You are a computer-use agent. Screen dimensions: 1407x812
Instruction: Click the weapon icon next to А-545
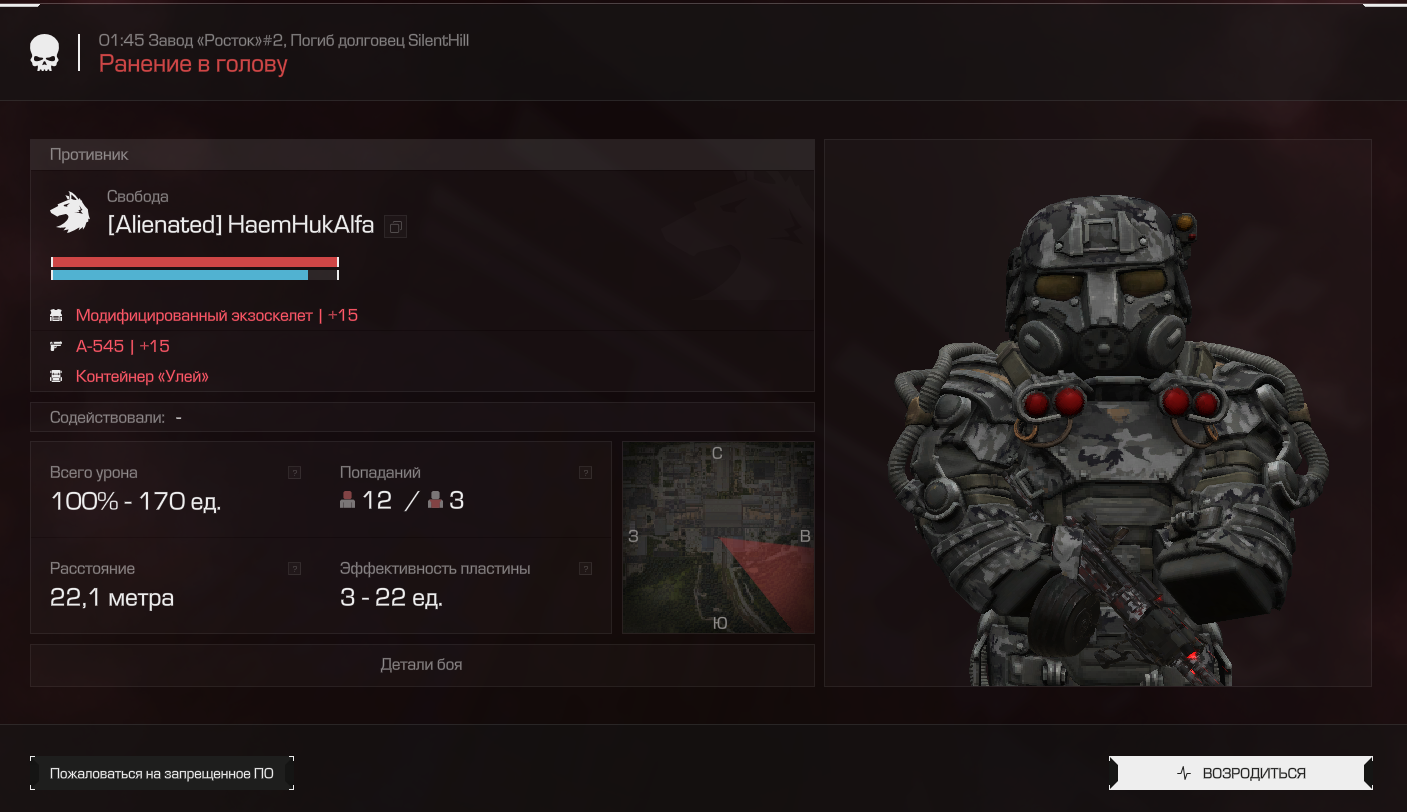point(56,346)
